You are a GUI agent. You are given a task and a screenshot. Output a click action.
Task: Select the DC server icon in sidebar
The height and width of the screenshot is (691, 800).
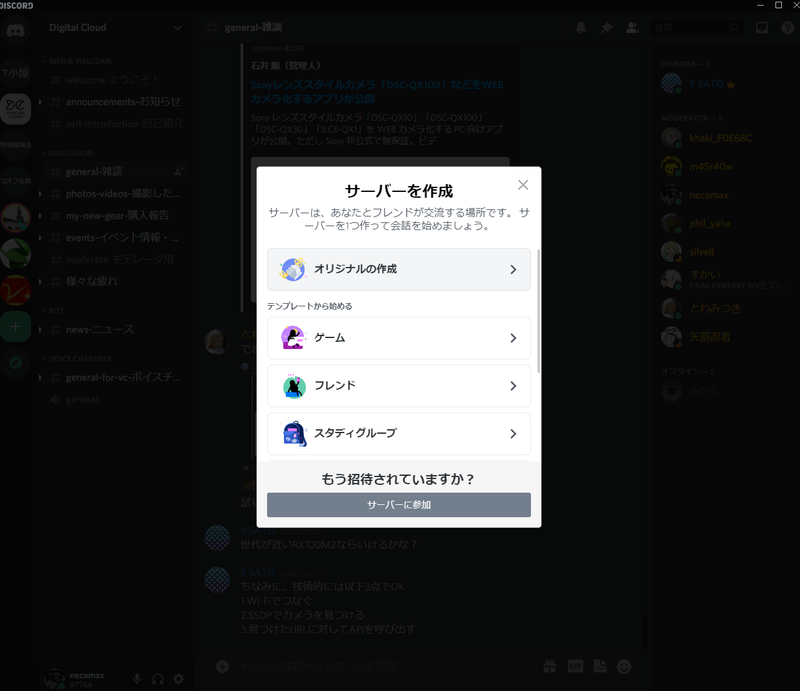15,109
